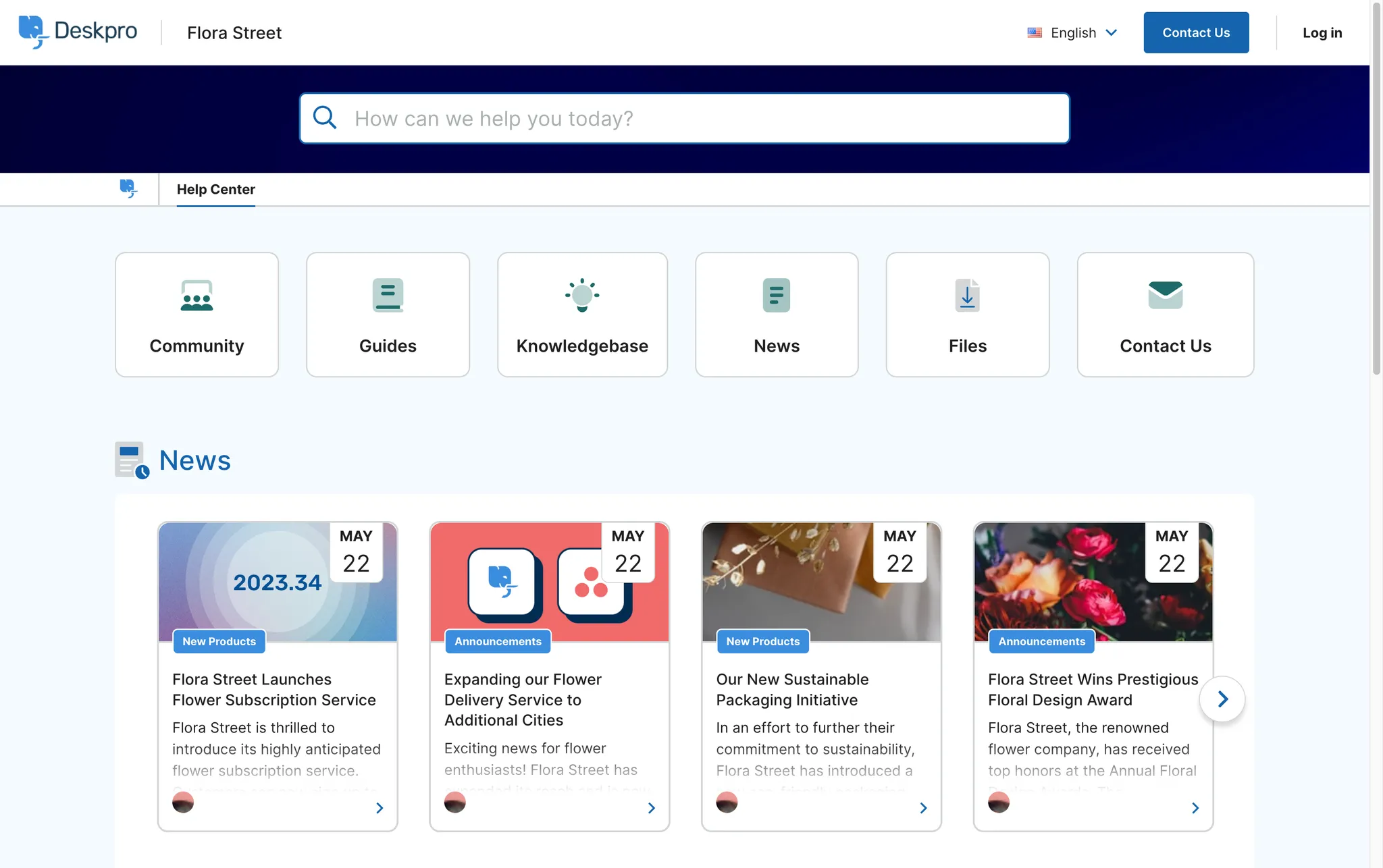Open Sustainable Packaging article via chevron

pyautogui.click(x=923, y=808)
